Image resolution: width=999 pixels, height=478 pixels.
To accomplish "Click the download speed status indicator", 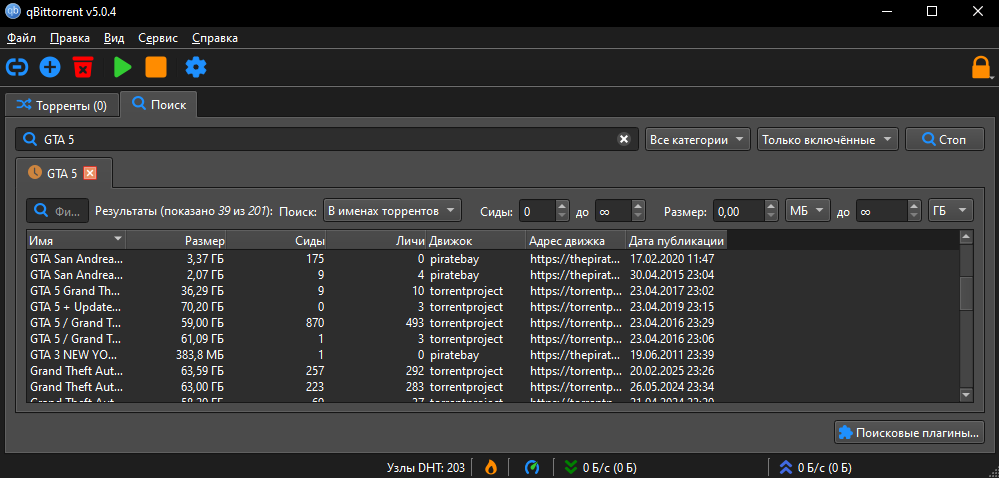I will point(600,467).
